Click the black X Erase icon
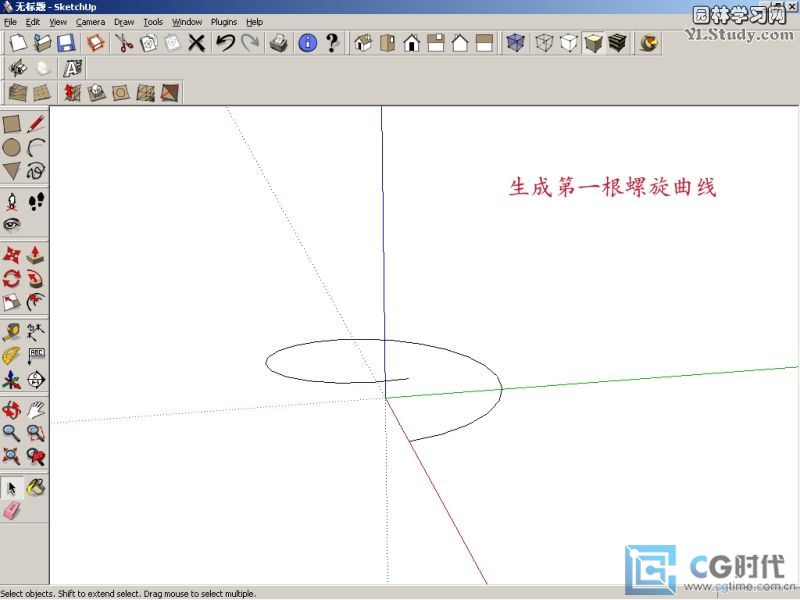The height and width of the screenshot is (600, 800). click(x=196, y=43)
